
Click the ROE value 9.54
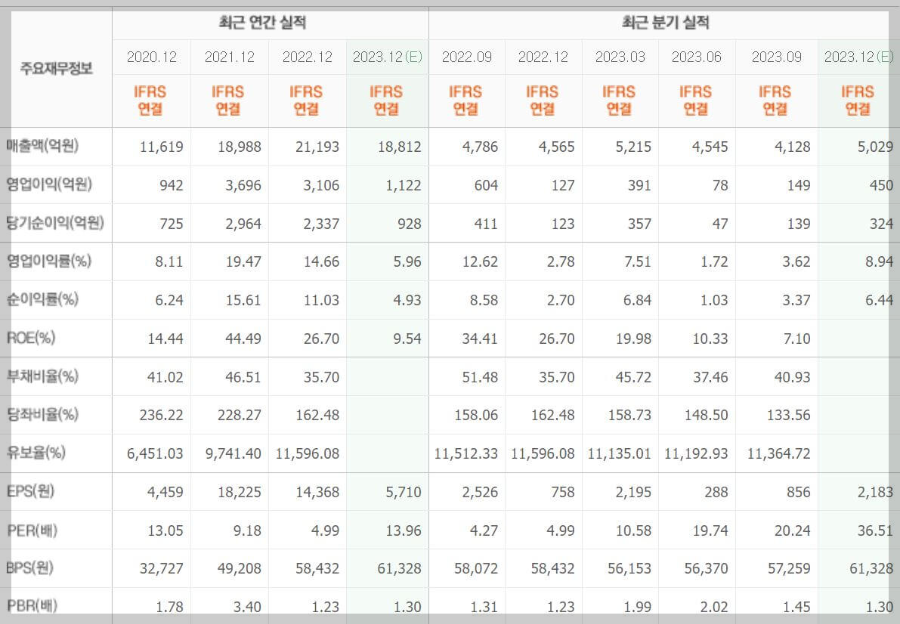408,339
